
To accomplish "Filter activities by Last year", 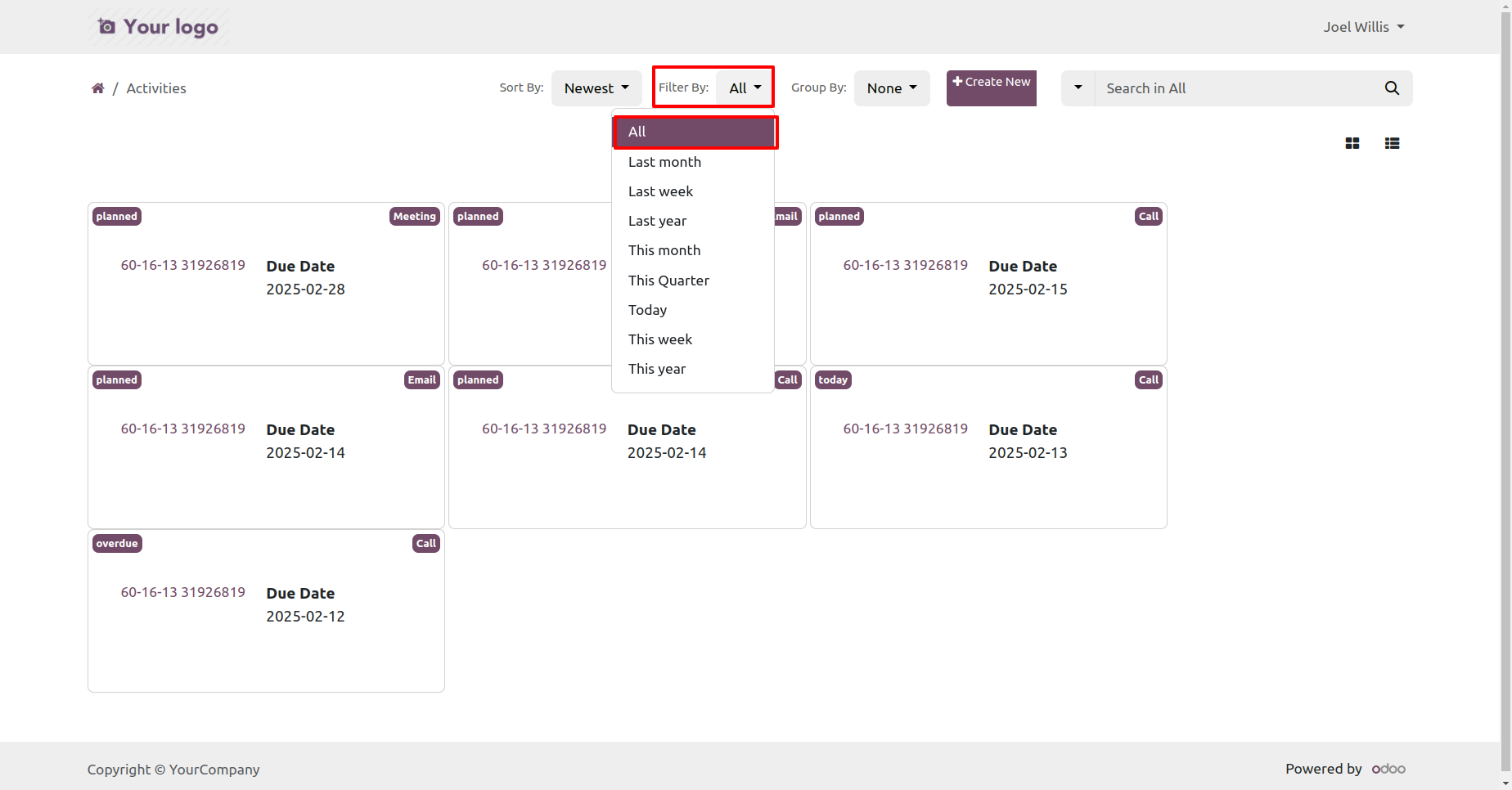I will pyautogui.click(x=693, y=221).
